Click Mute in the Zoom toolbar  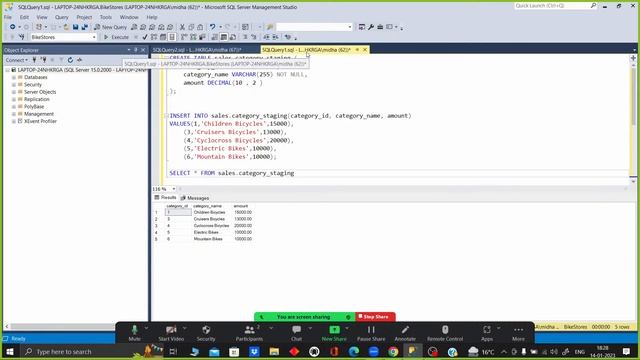point(134,333)
